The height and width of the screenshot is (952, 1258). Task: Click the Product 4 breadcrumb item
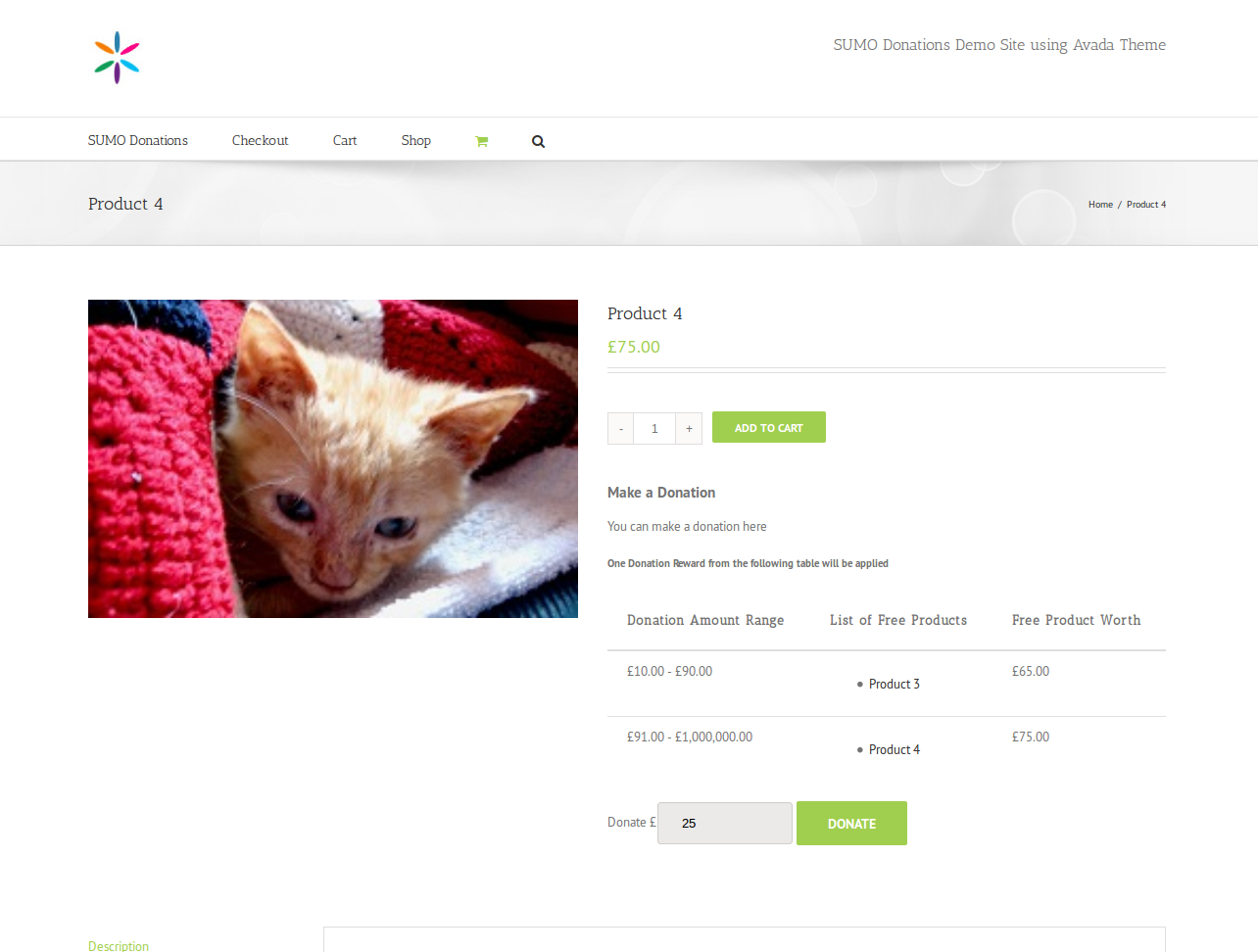(1146, 205)
